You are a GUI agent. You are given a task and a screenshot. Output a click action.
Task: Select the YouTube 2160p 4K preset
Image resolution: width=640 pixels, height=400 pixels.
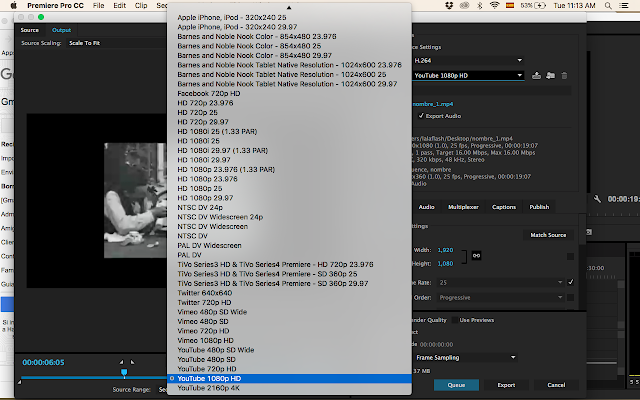click(x=289, y=388)
